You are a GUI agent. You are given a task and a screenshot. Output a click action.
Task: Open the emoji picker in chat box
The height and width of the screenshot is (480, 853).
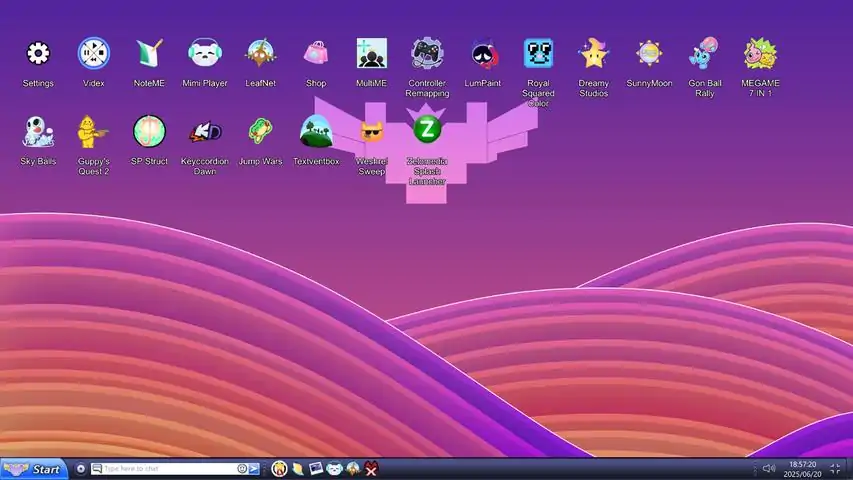coord(242,469)
